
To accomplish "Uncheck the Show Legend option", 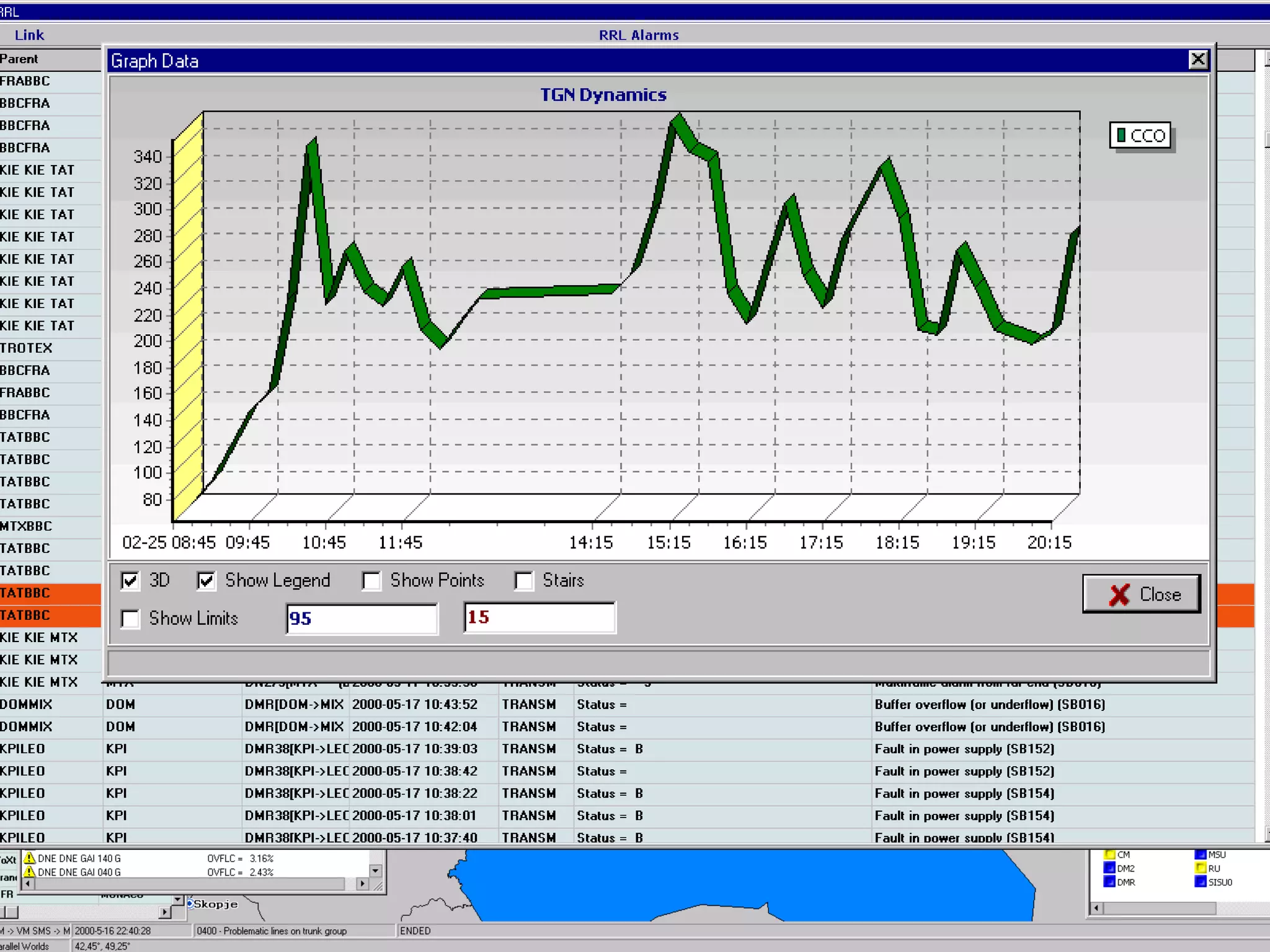I will click(206, 581).
